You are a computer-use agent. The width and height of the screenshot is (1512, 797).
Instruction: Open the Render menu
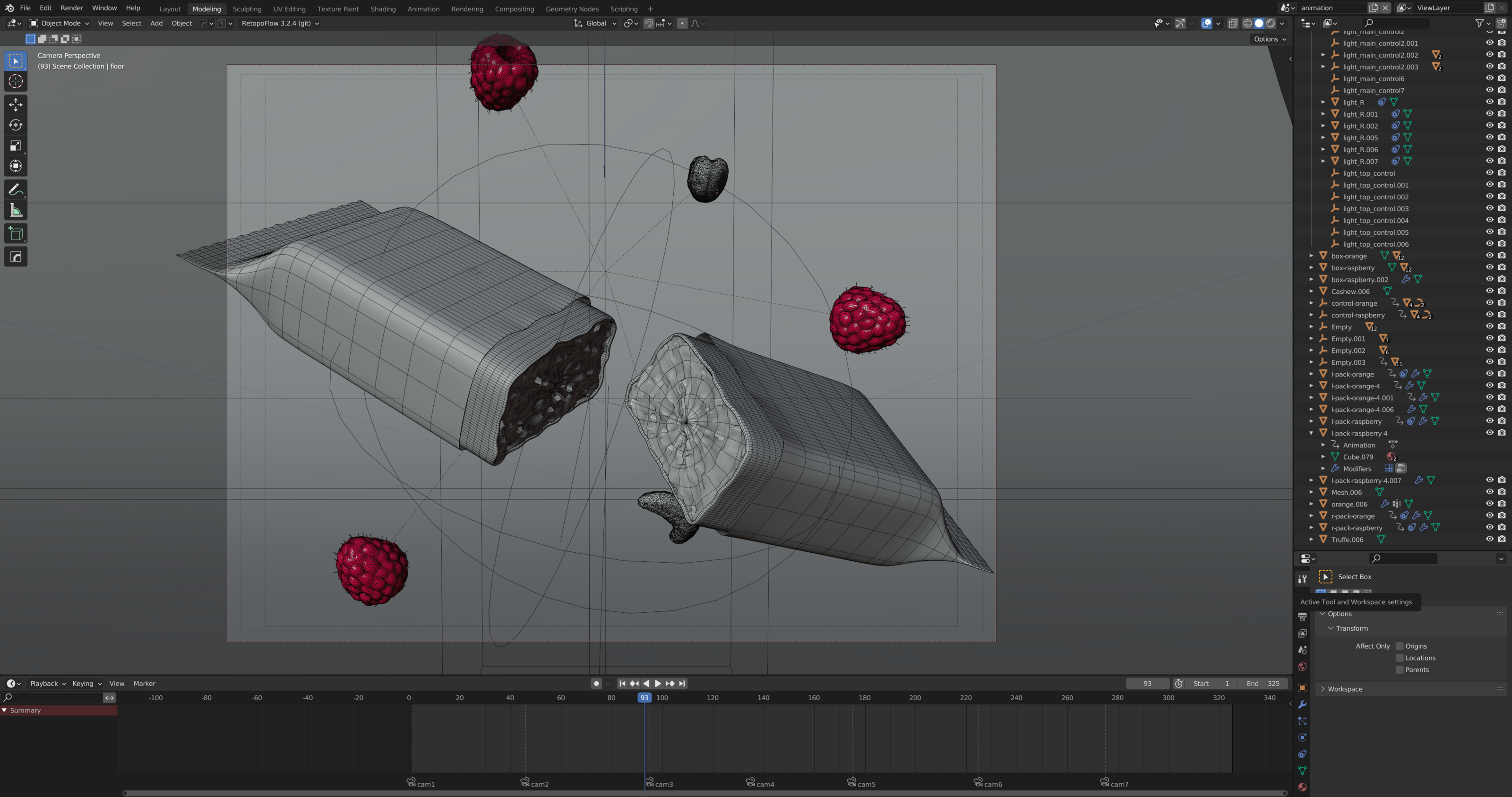pos(72,8)
